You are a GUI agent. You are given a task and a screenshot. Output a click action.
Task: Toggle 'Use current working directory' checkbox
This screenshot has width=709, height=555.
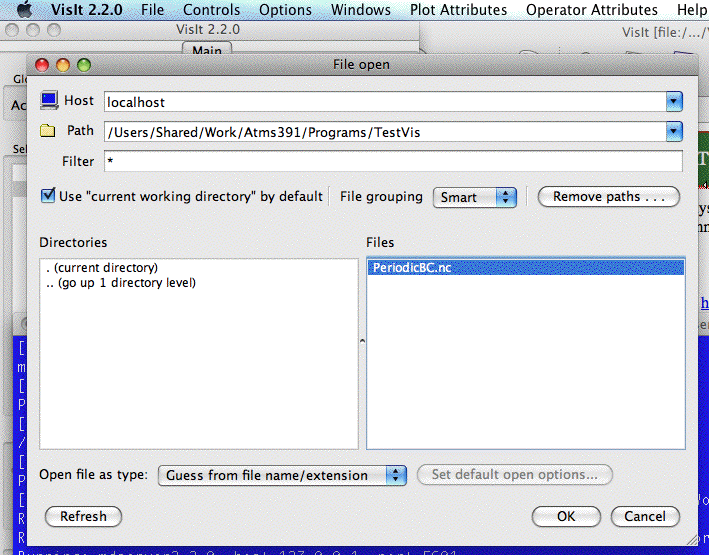click(x=48, y=196)
